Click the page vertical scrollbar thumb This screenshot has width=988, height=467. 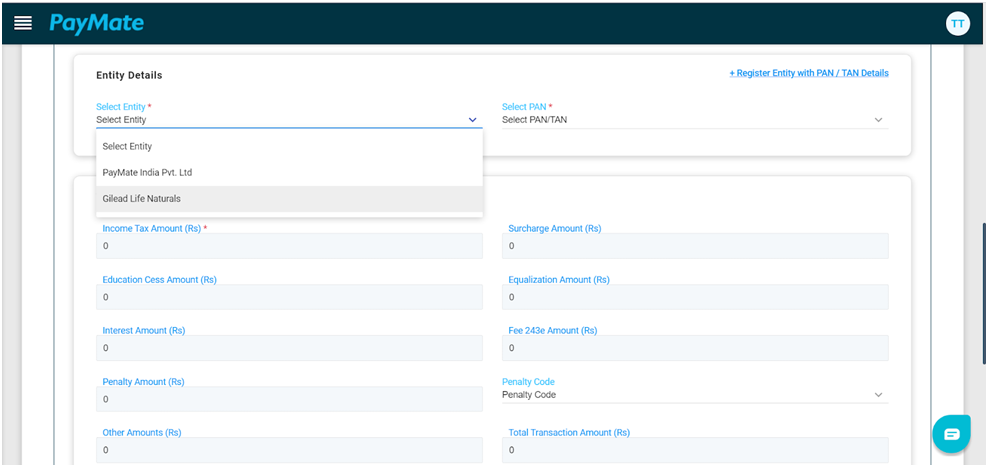(984, 293)
